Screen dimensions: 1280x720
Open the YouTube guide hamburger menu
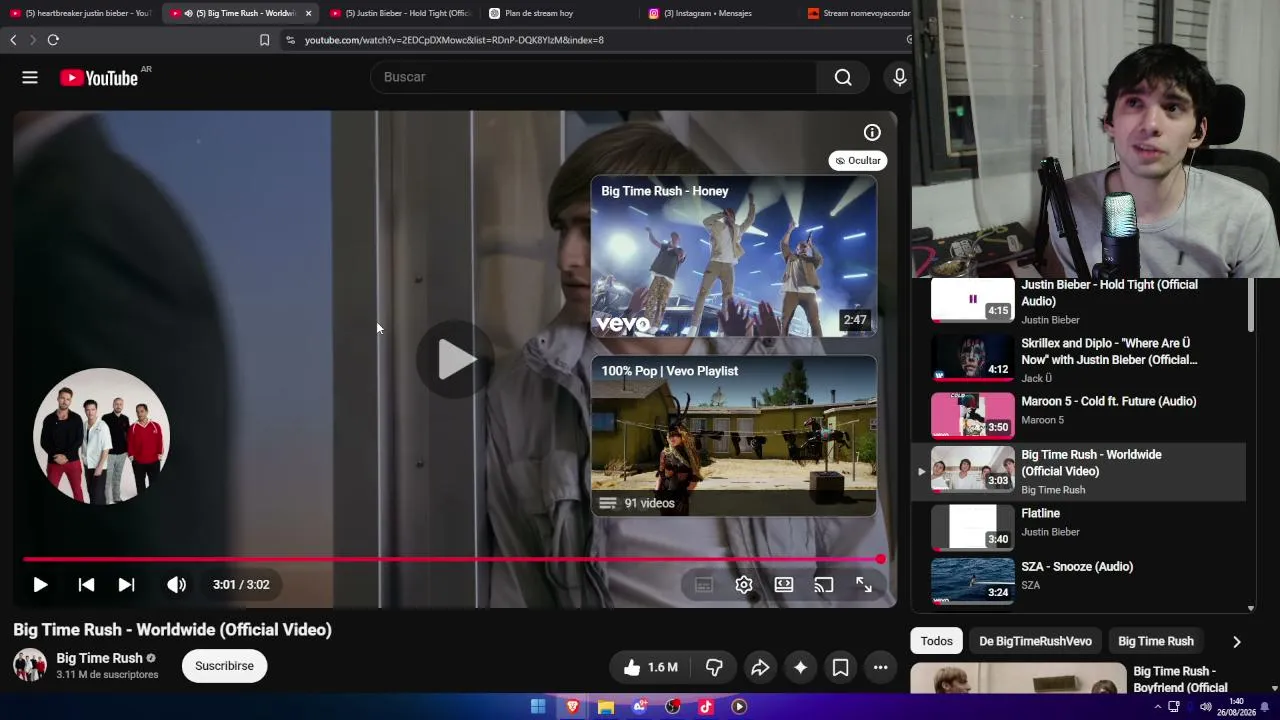30,77
